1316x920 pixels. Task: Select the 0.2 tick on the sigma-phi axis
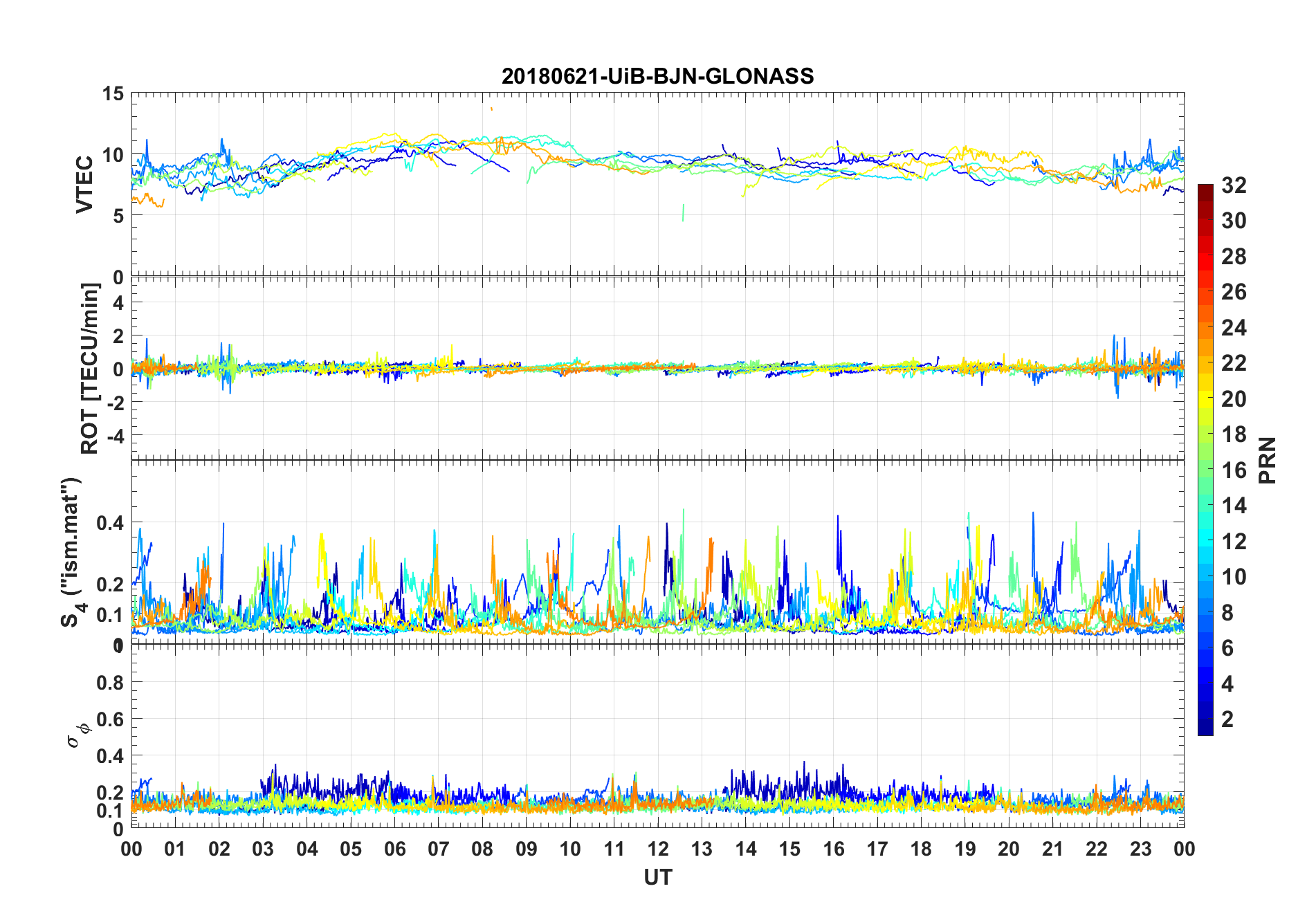(x=111, y=793)
